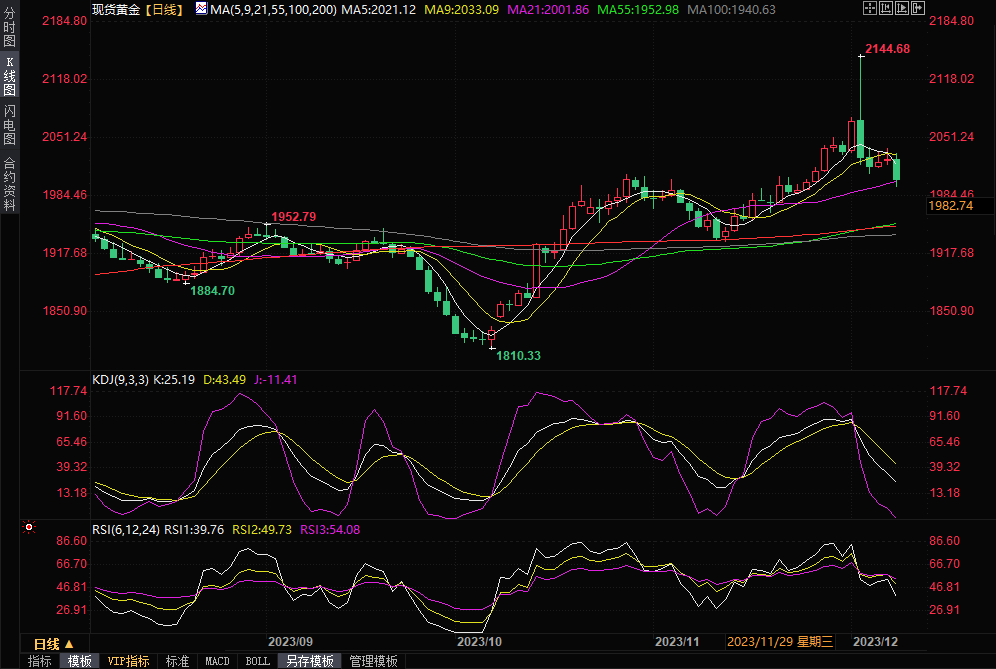Open 管理模板 template manager
996x669 pixels.
pos(373,661)
